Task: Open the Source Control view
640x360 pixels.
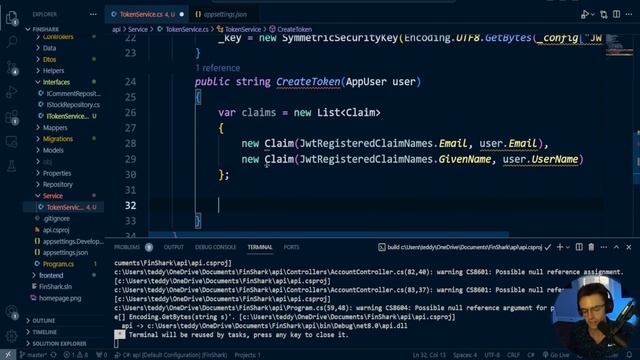Action: pos(12,67)
